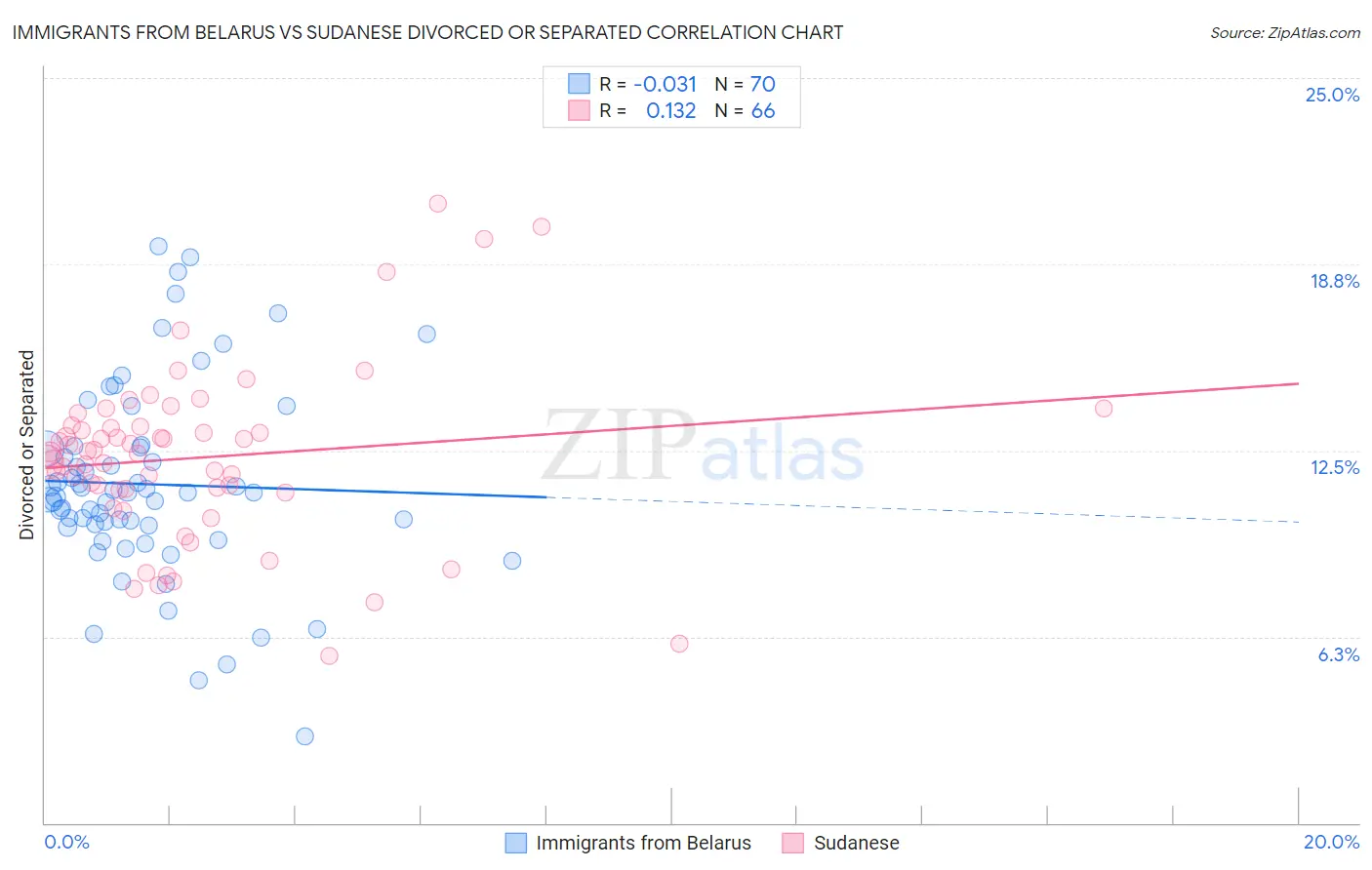Screen dimensions: 1372x870
Task: Click the blue swatch beside R = -0.031
Action: 579,84
